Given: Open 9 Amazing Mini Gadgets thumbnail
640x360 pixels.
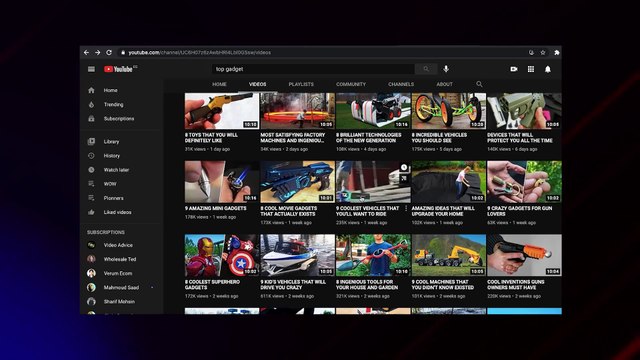Looking at the screenshot, I should point(222,182).
